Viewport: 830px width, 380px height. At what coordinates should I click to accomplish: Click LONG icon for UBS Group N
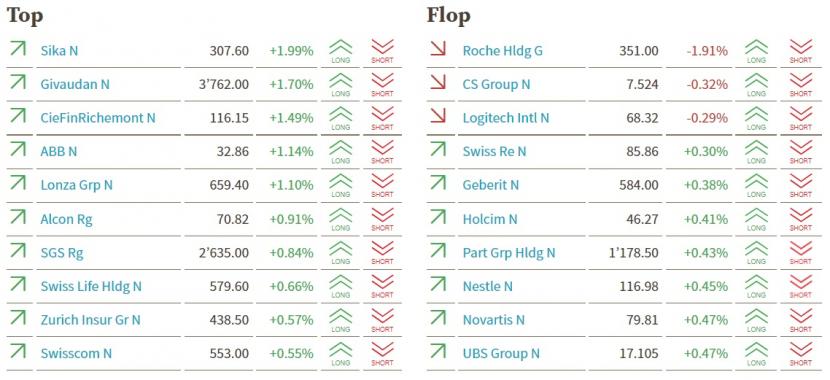(756, 354)
